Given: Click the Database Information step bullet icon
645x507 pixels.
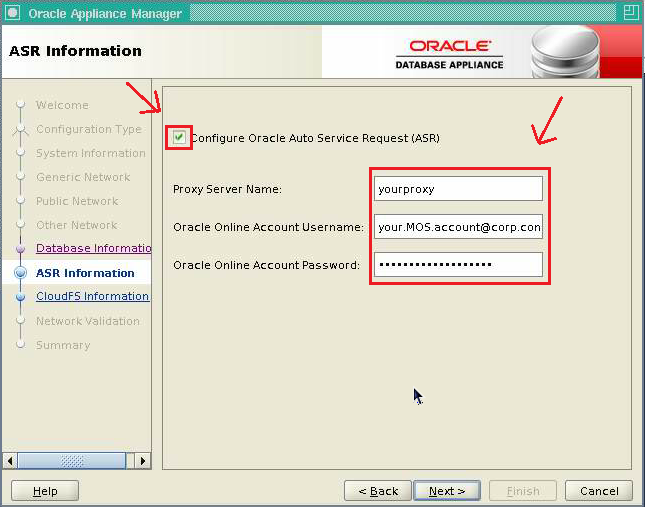Looking at the screenshot, I should pos(20,249).
